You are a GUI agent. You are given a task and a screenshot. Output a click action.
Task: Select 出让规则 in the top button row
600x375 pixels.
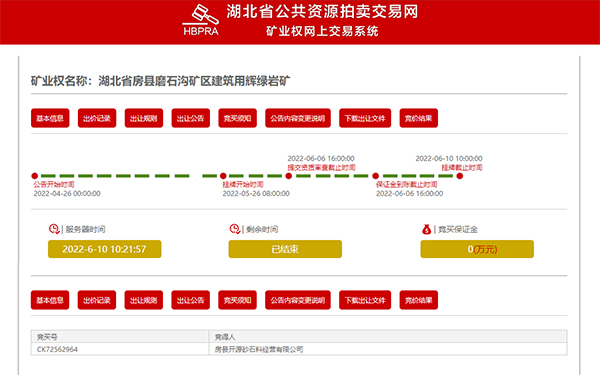point(143,118)
